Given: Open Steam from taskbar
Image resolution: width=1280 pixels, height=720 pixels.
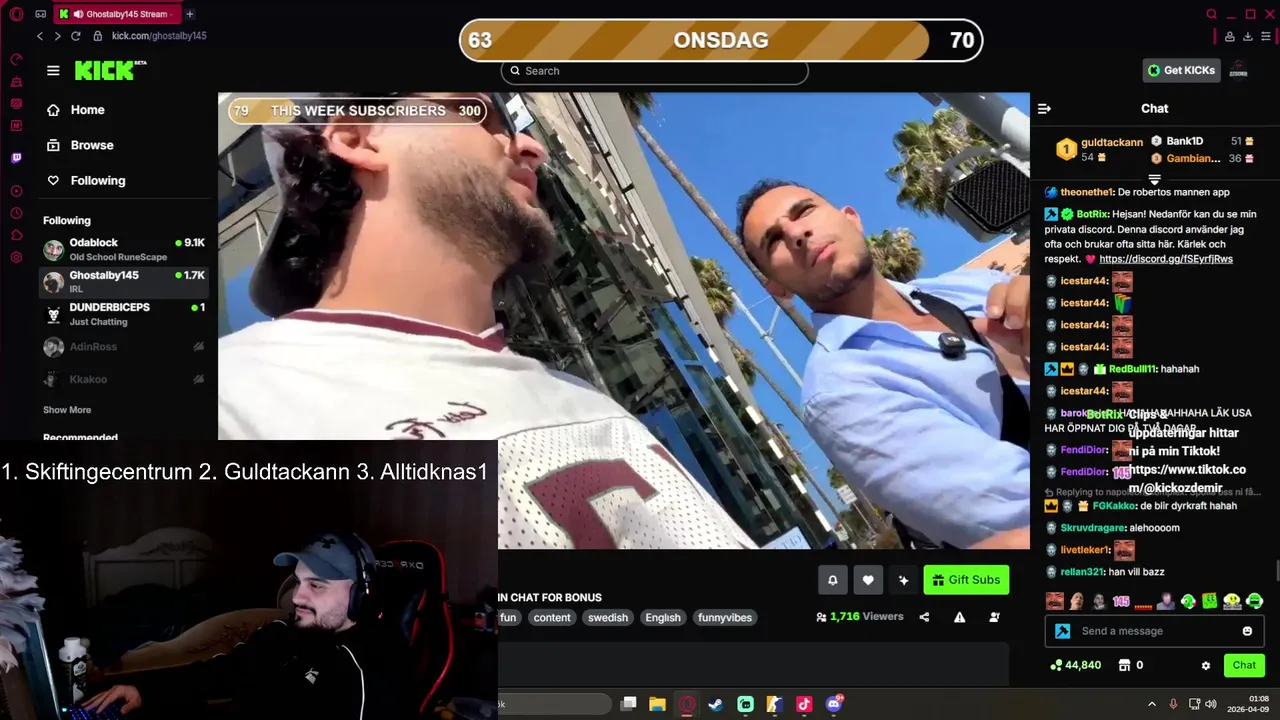Looking at the screenshot, I should tap(716, 704).
